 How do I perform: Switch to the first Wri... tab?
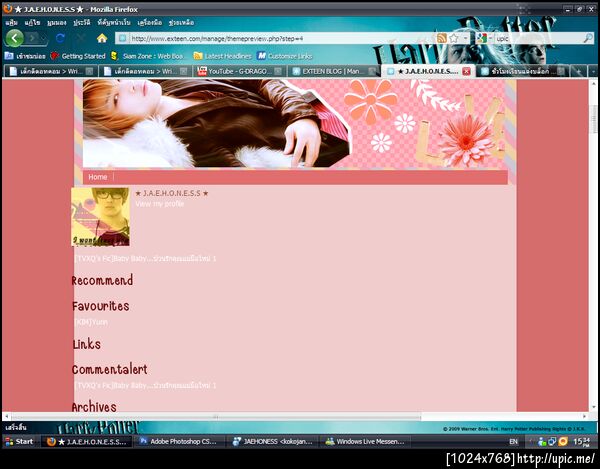[x=50, y=71]
